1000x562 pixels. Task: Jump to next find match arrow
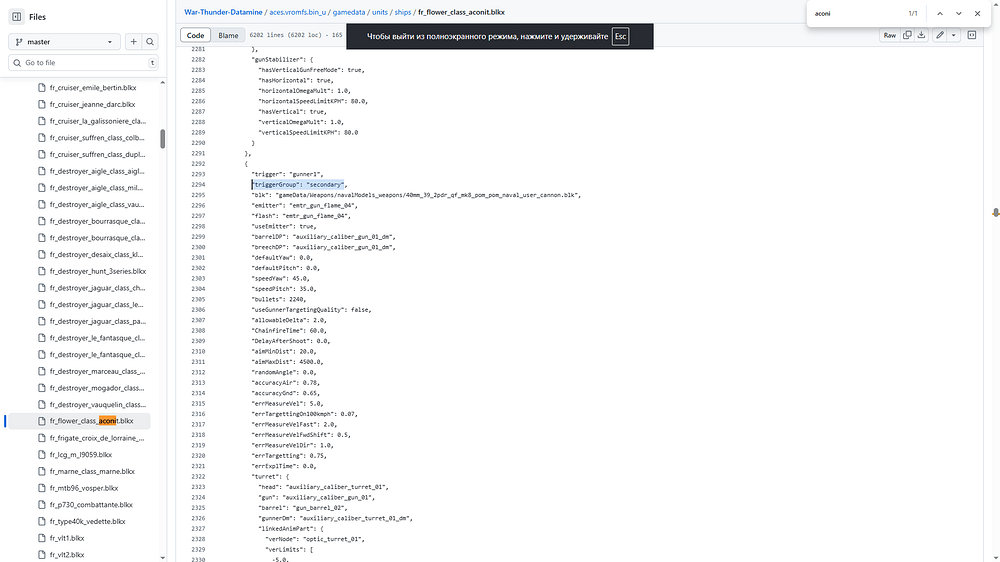pos(958,13)
